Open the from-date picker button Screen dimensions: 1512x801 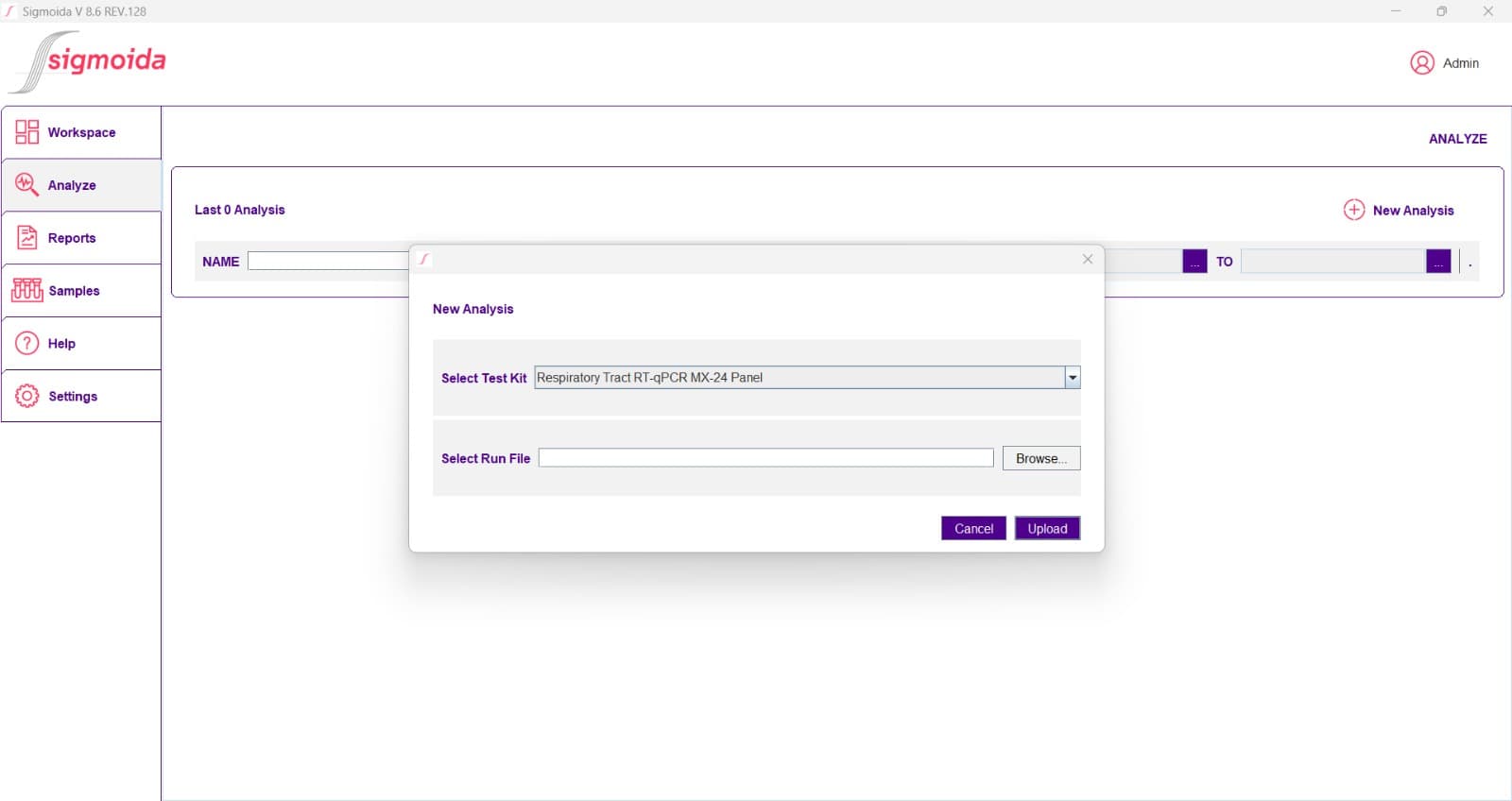[x=1194, y=262]
